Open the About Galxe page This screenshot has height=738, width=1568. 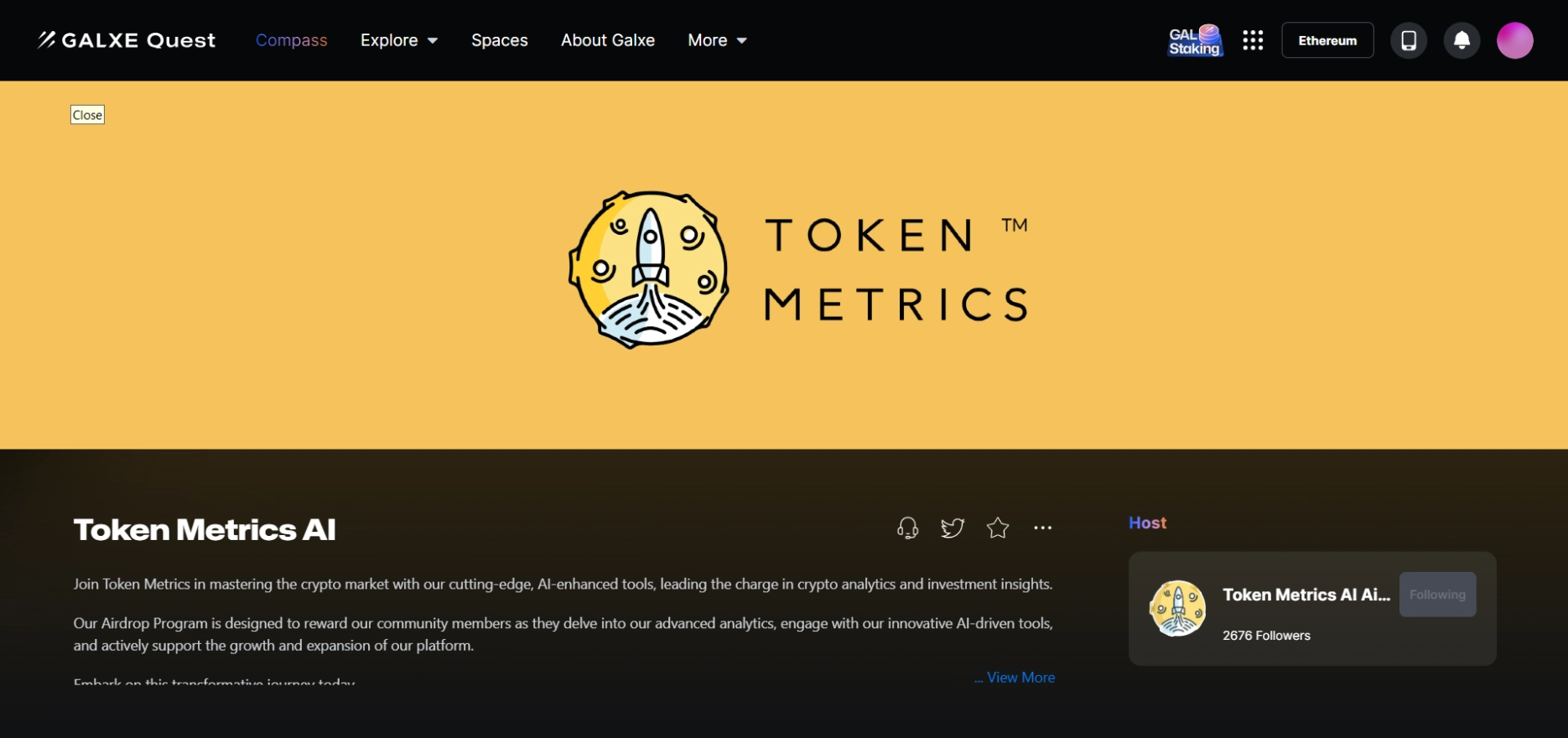coord(608,40)
